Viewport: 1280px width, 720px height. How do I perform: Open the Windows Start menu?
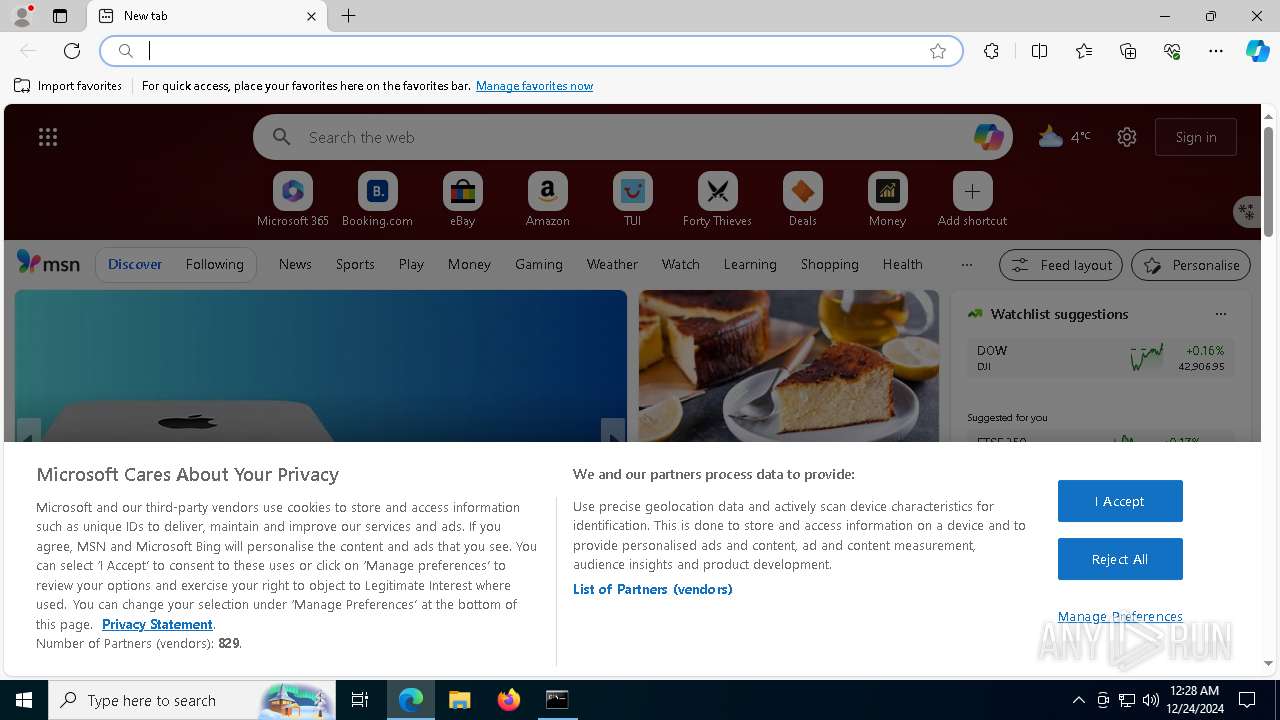coord(24,700)
